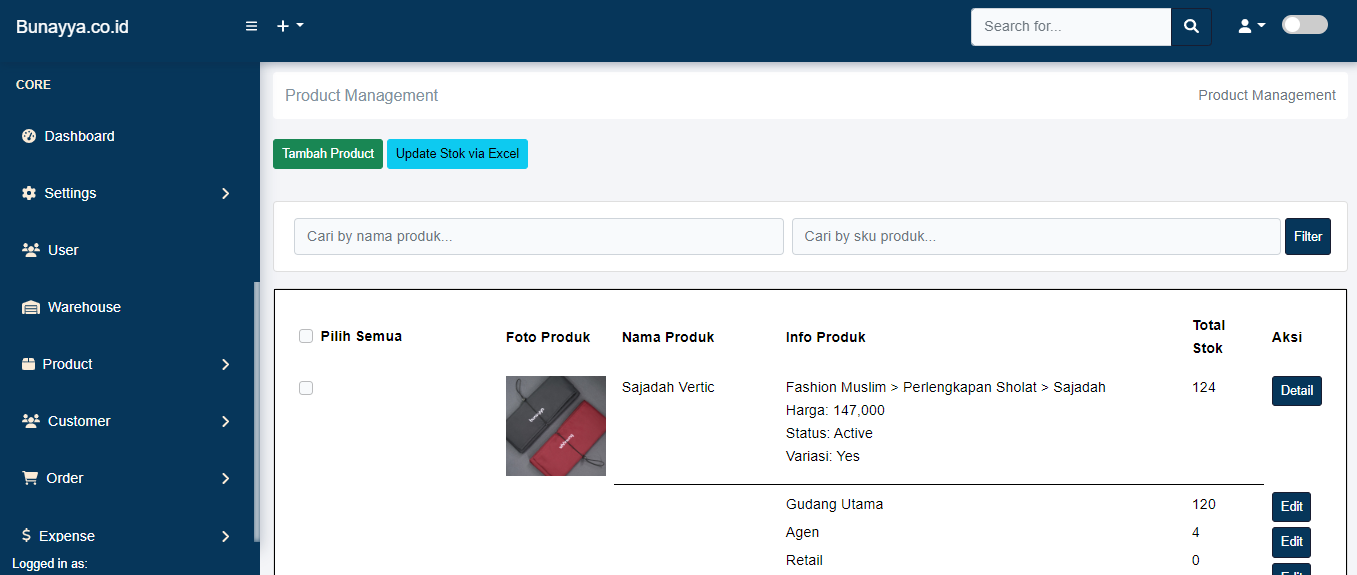
Task: Click the Customer people icon
Action: [31, 421]
